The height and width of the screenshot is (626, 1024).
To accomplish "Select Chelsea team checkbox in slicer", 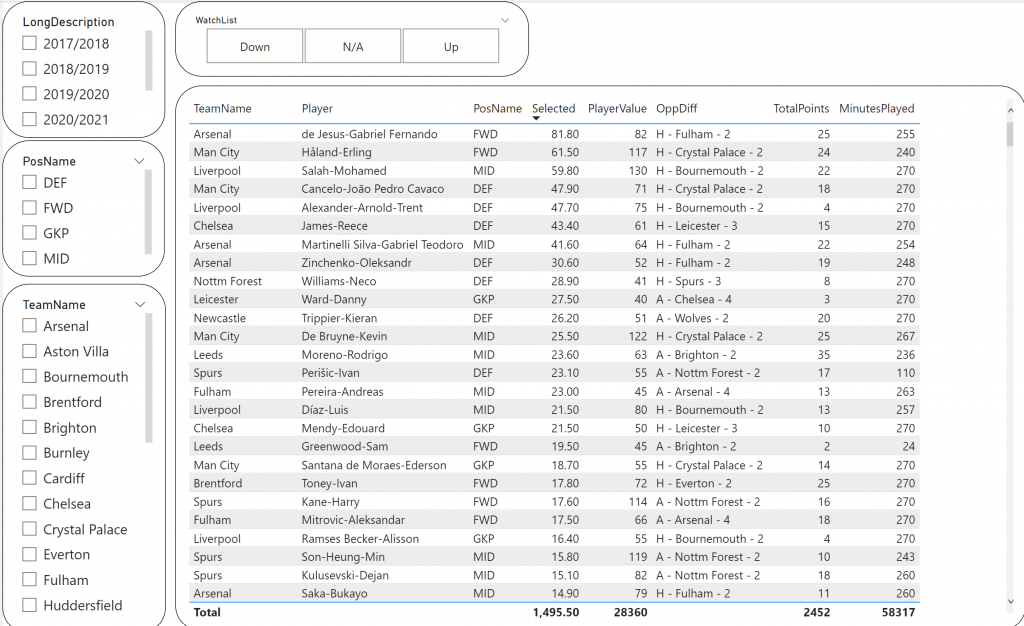I will [x=29, y=503].
